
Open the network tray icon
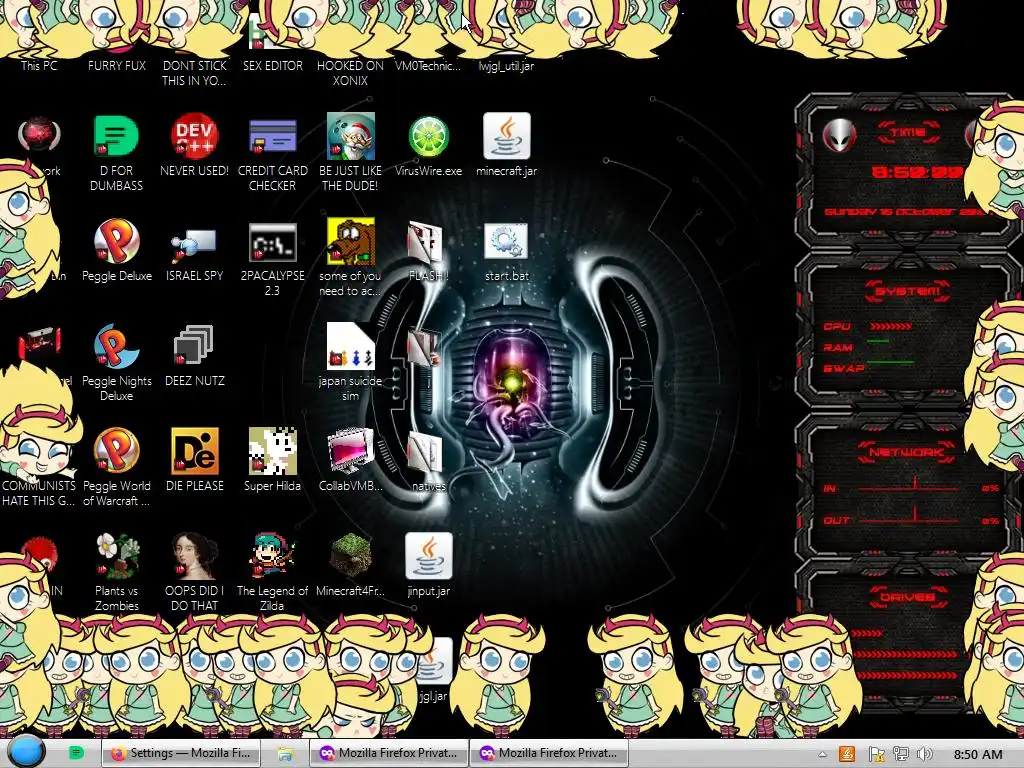901,754
